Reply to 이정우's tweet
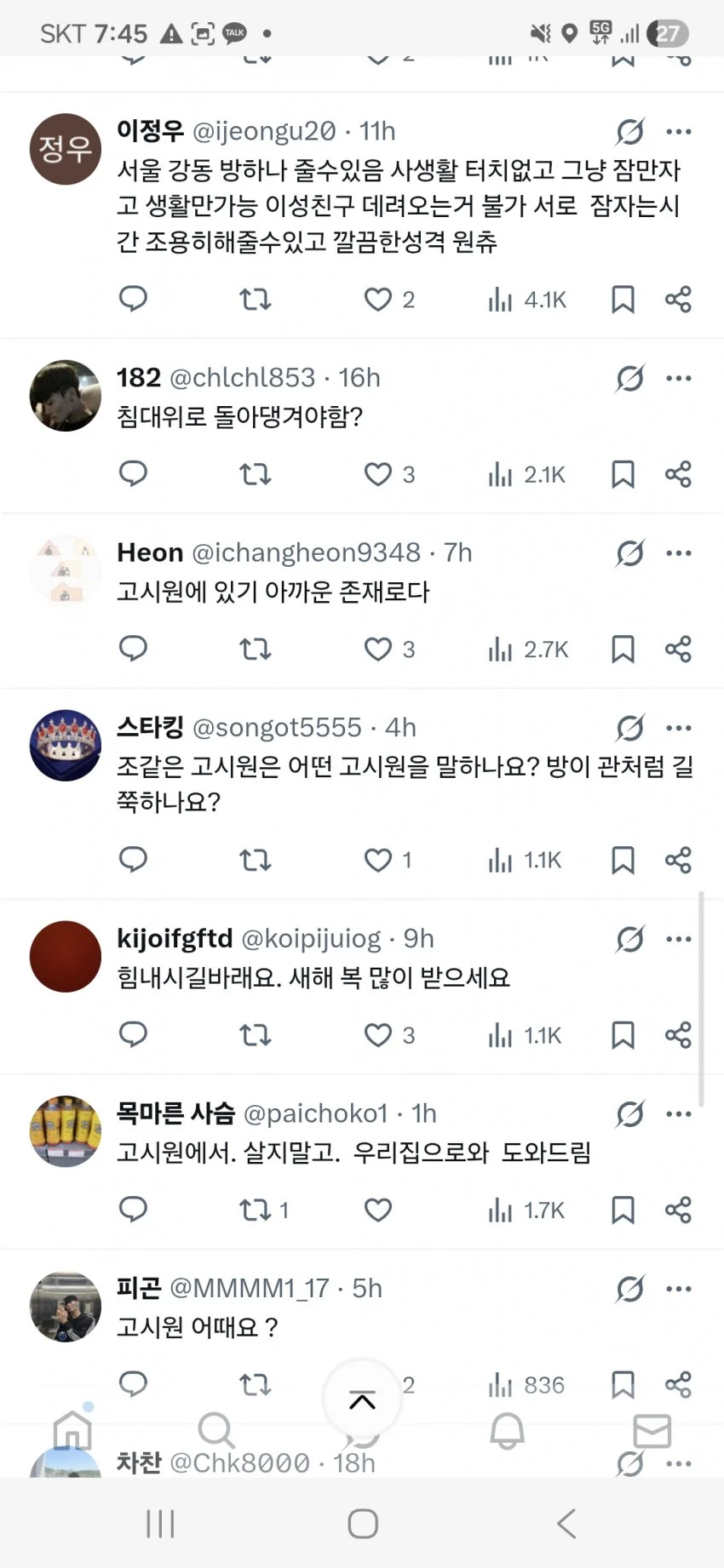The image size is (724, 1568). coord(133,299)
